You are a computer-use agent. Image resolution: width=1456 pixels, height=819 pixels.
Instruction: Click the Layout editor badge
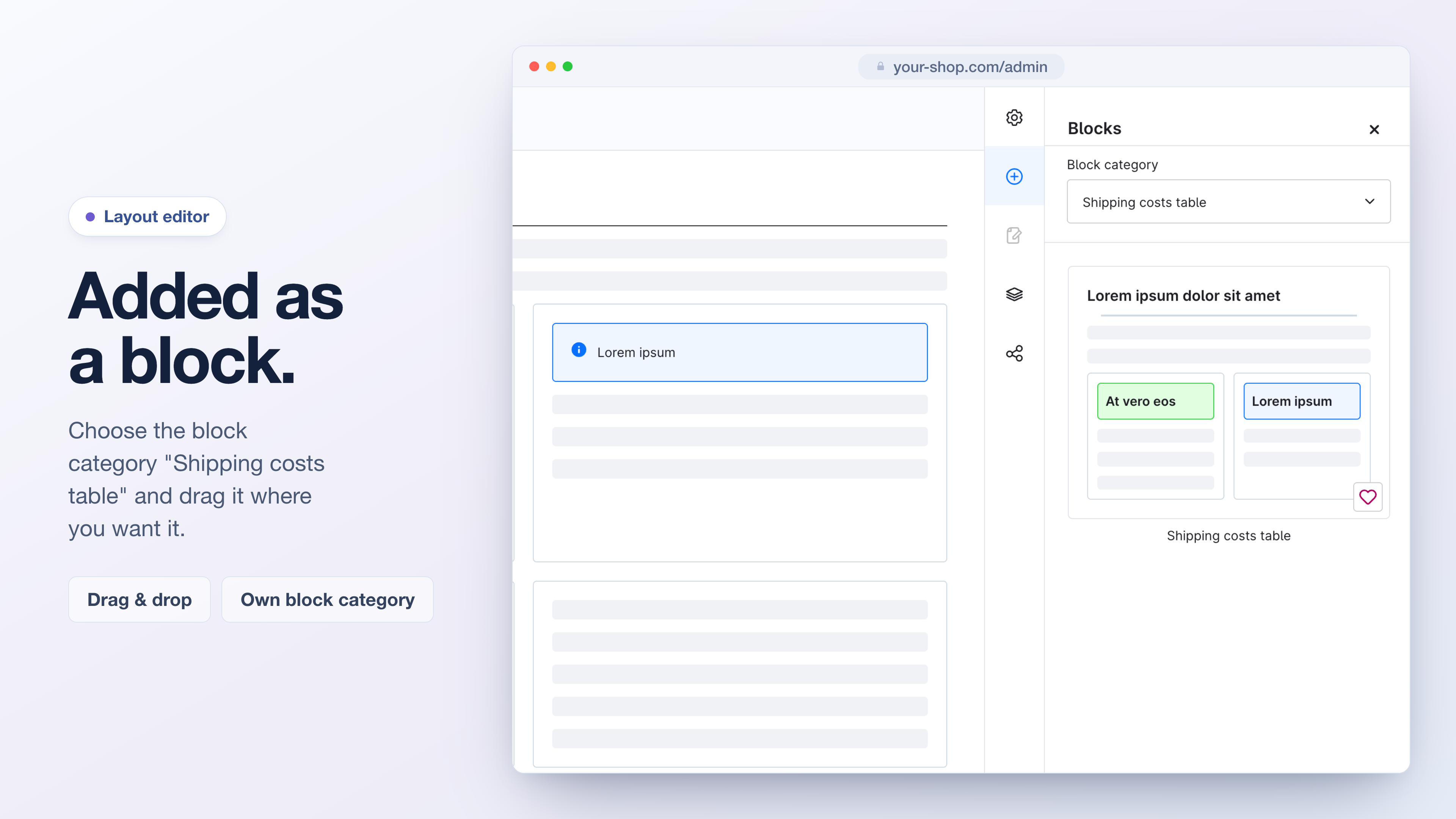[147, 217]
